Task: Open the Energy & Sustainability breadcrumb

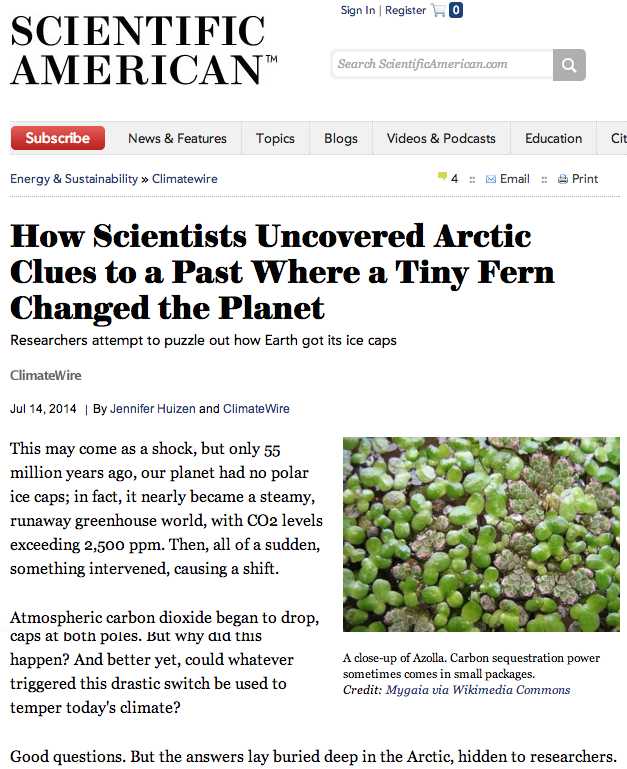Action: click(x=74, y=179)
